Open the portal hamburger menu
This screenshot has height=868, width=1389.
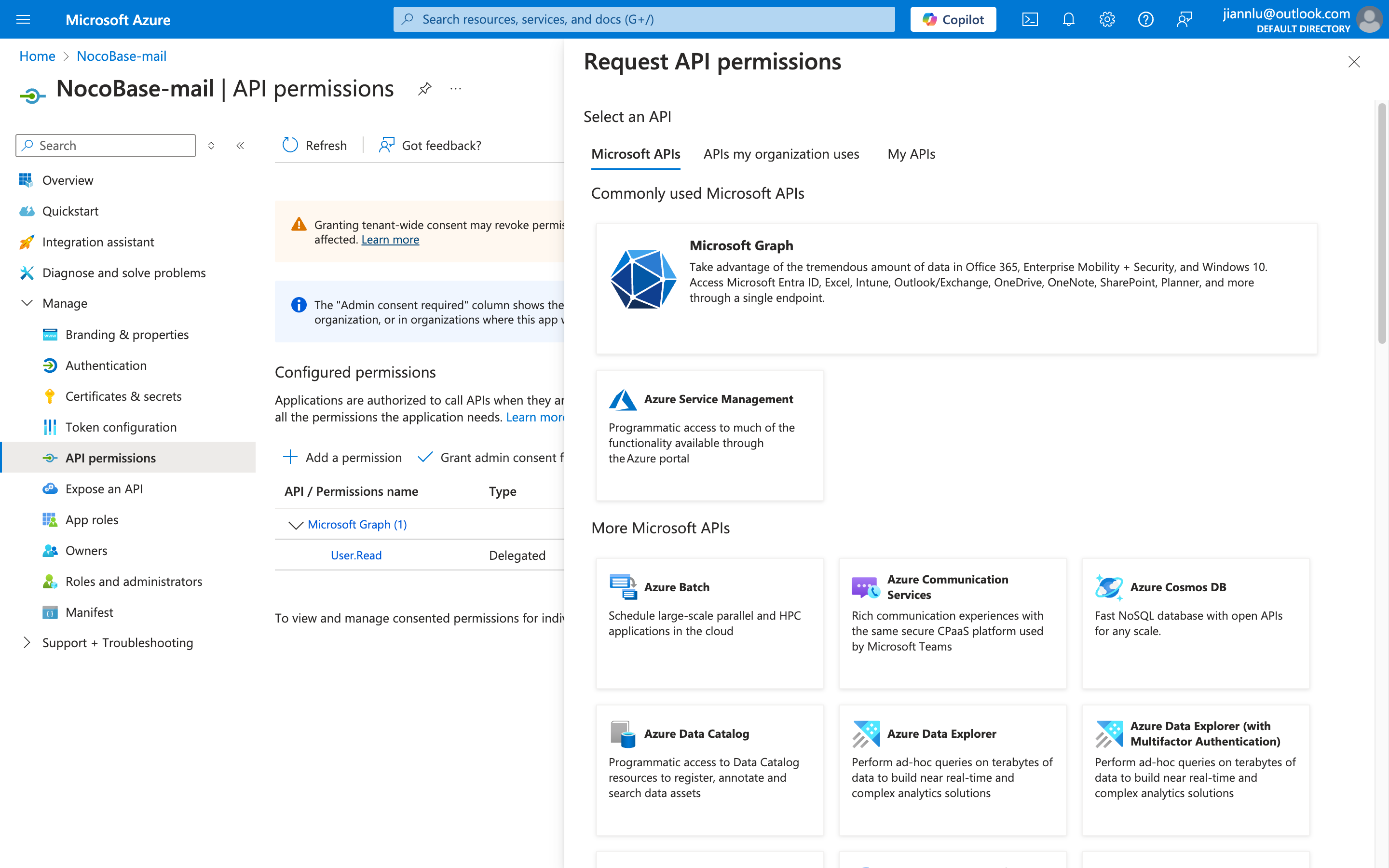pyautogui.click(x=23, y=19)
